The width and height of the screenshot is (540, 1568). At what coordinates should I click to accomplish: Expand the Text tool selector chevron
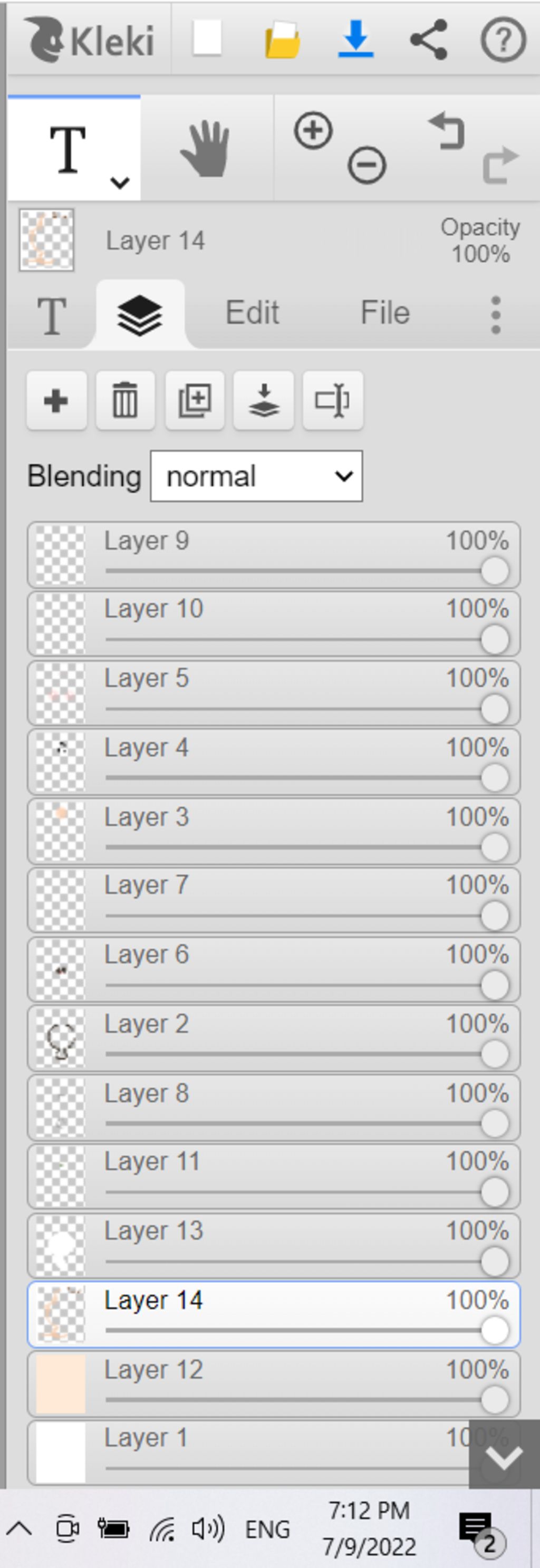(x=120, y=182)
